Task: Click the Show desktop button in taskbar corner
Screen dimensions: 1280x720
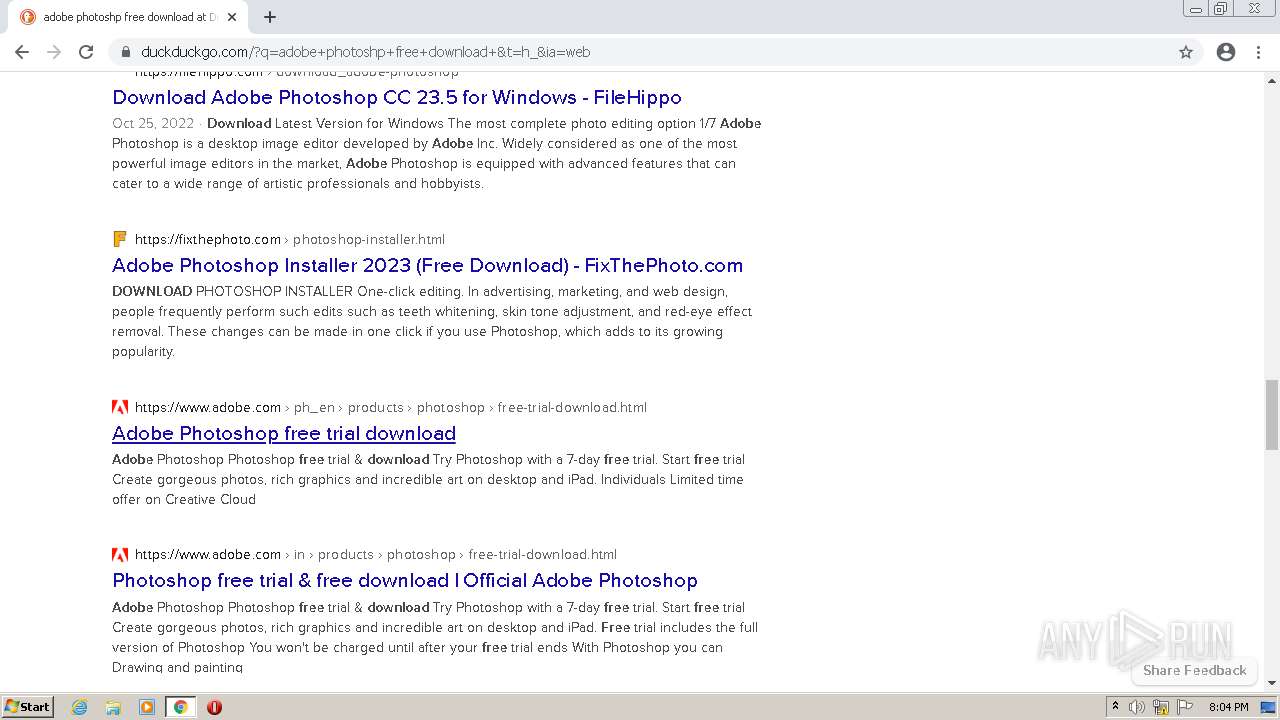Action: pos(1269,707)
